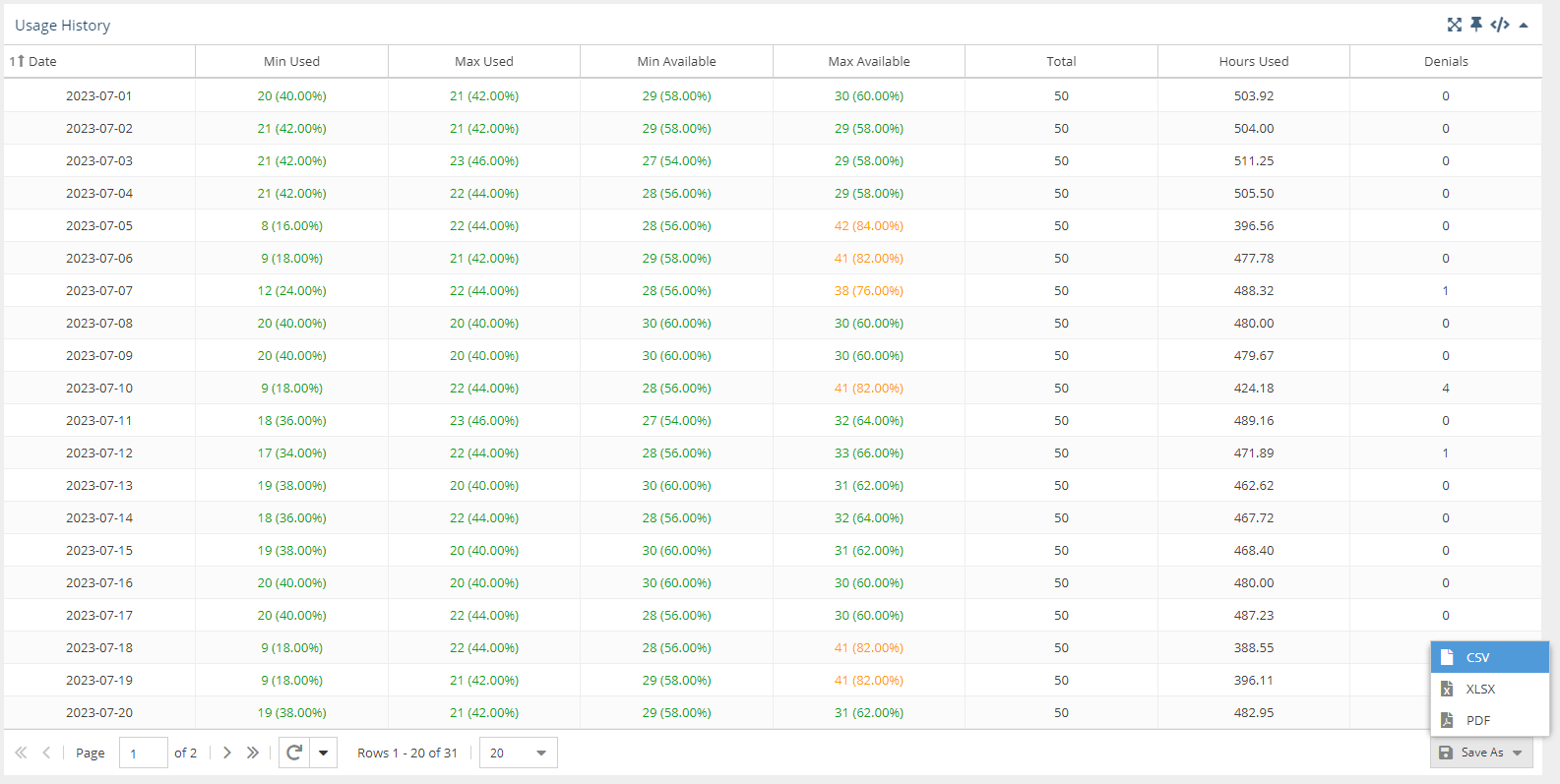Click the Denials value 4 for 2023-07-10

1446,388
